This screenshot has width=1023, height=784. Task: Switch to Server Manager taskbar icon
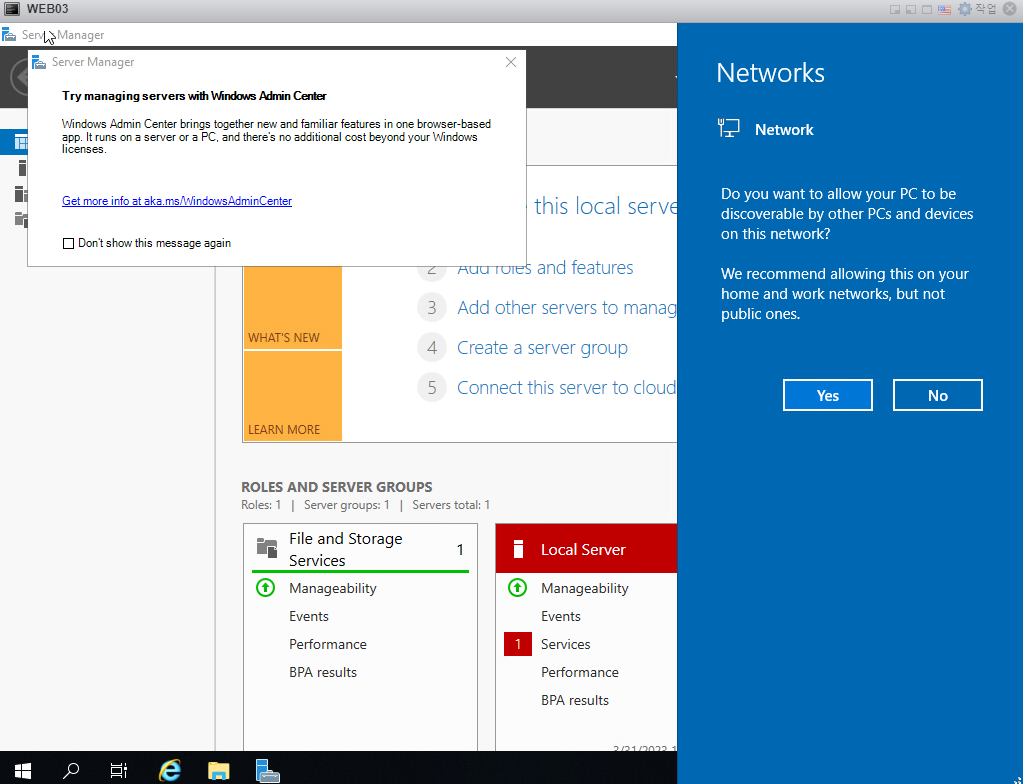click(x=267, y=770)
